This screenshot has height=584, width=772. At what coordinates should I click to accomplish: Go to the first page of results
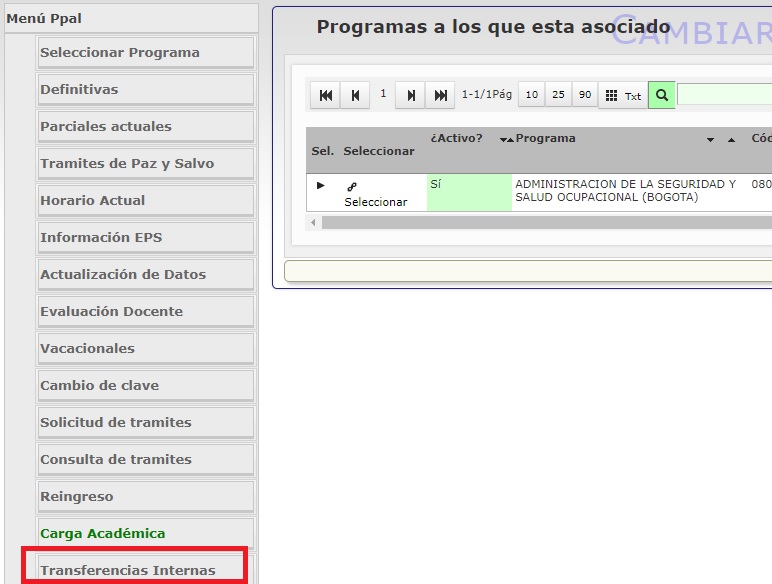click(x=325, y=96)
